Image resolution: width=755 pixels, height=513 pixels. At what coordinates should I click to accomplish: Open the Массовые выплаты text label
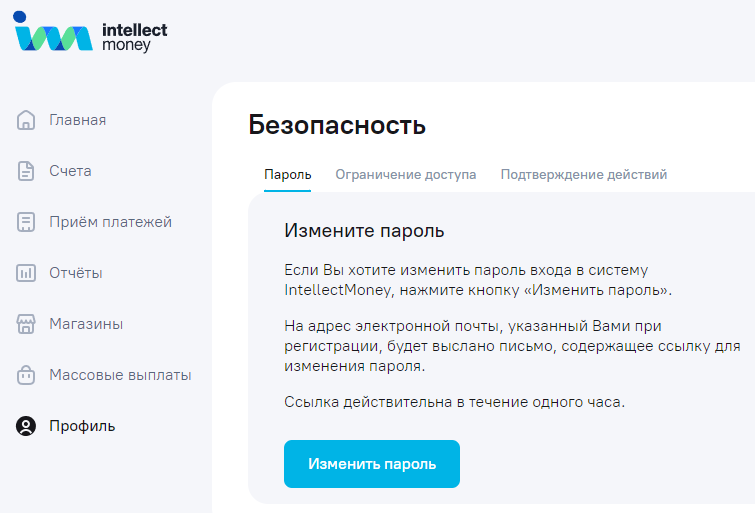point(120,376)
